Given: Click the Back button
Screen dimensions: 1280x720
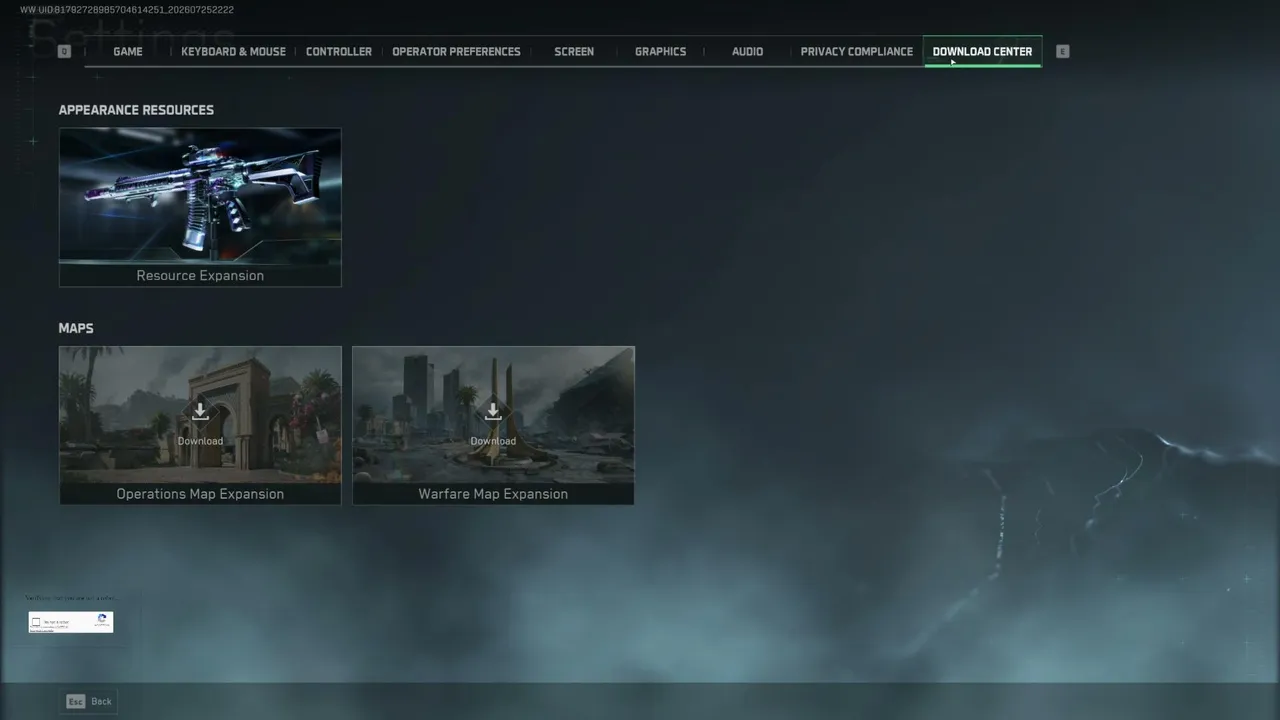Looking at the screenshot, I should tap(89, 701).
